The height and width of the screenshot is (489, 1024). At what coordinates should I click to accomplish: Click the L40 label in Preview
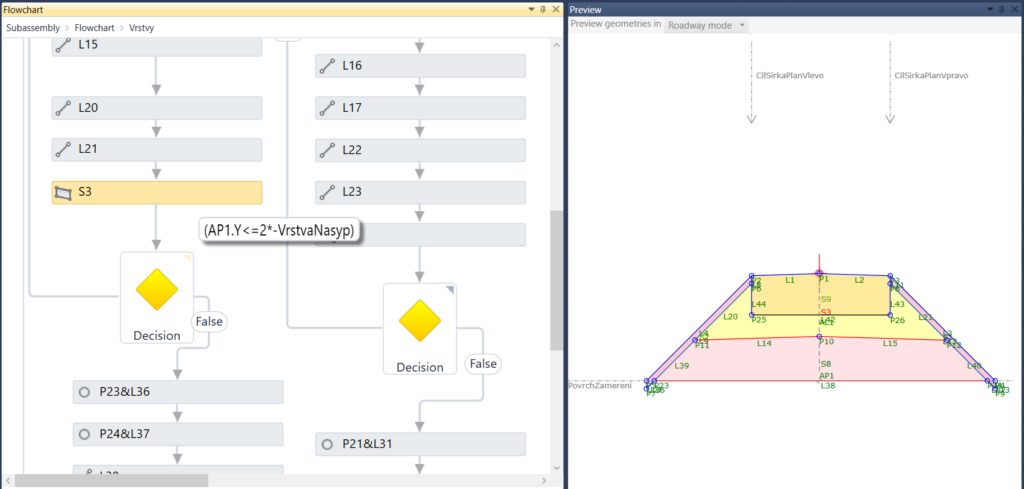974,366
